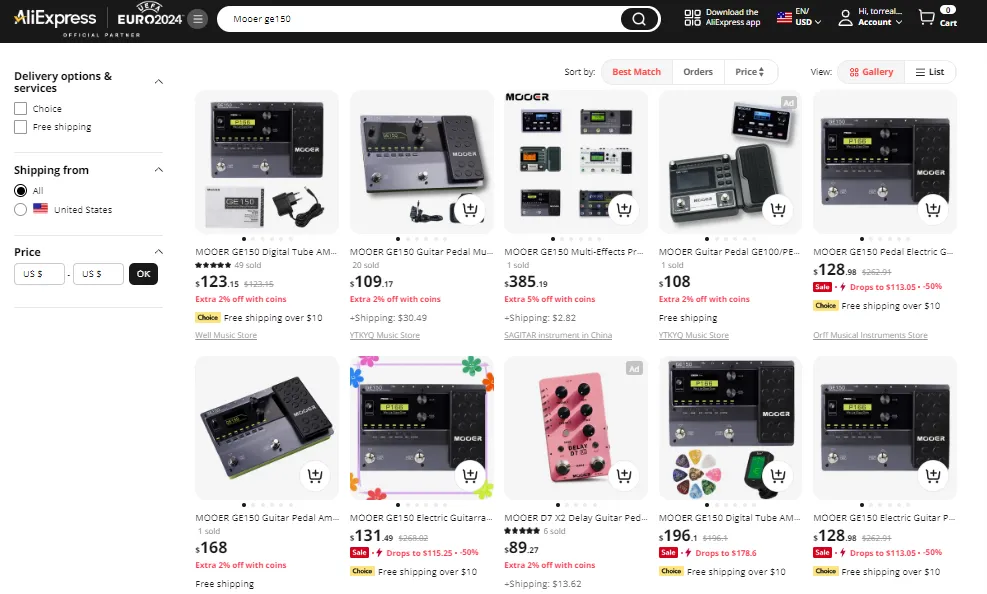Viewport: 987px width, 594px height.
Task: Open the hamburger category menu icon
Action: point(198,19)
